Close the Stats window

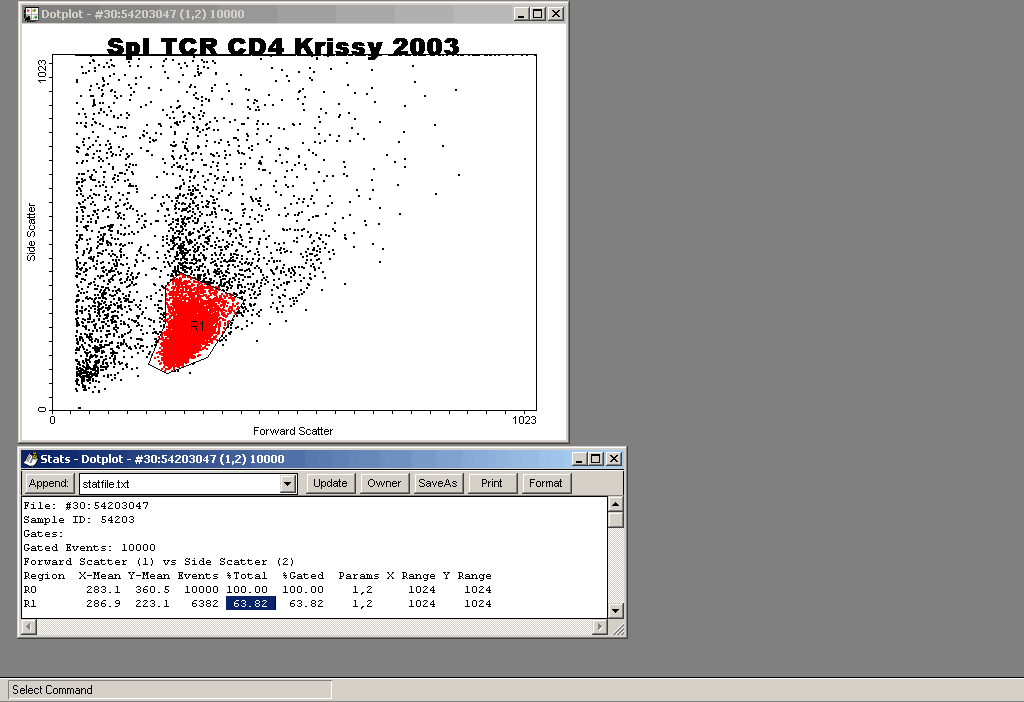pyautogui.click(x=613, y=459)
